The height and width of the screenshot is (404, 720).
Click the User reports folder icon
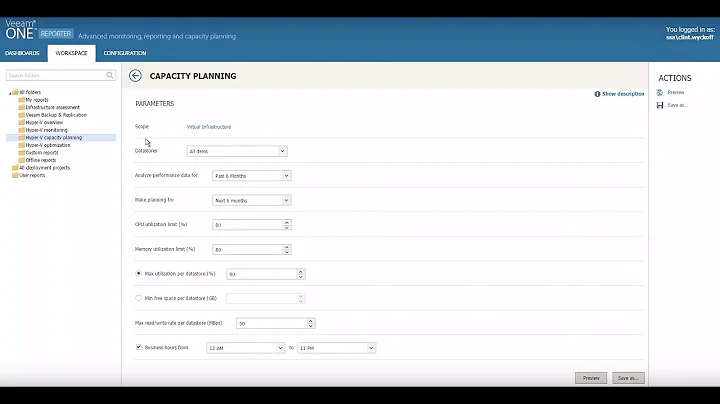point(15,175)
